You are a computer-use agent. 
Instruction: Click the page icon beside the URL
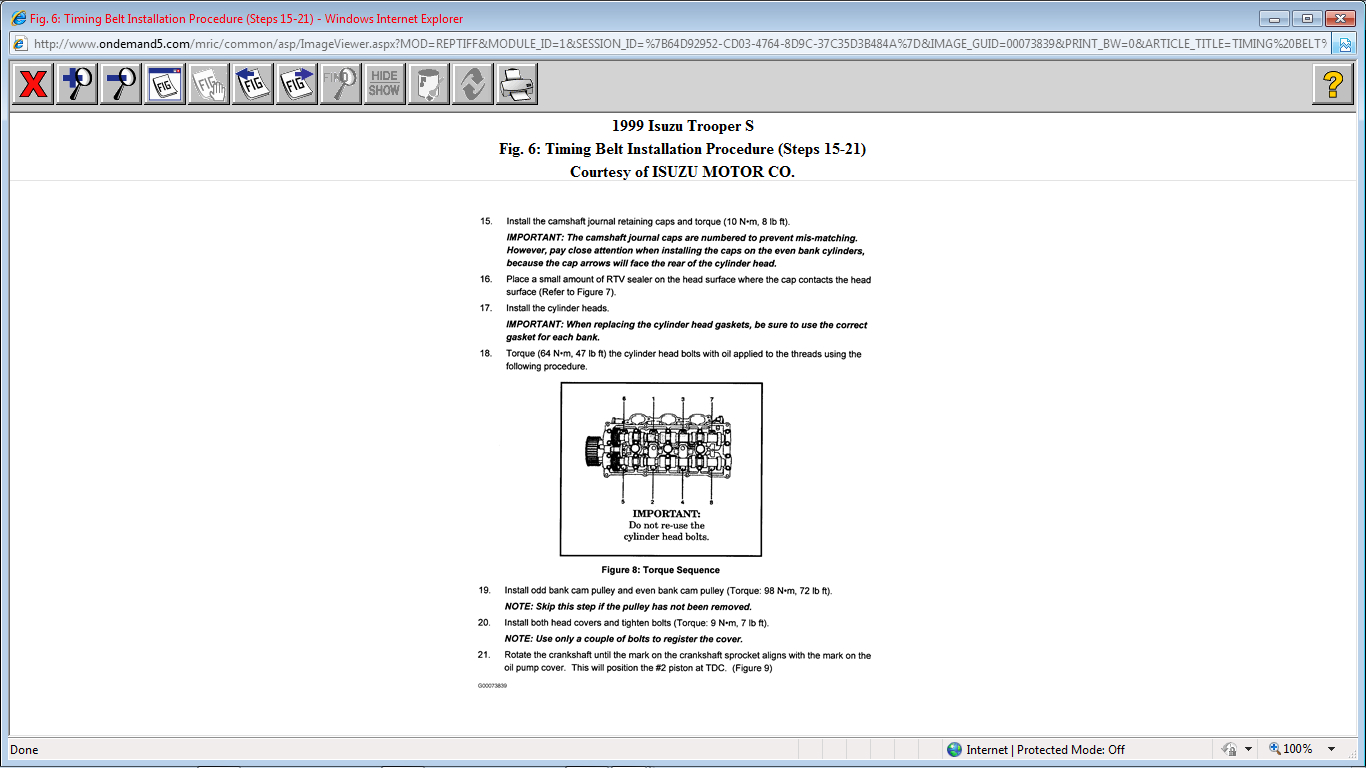click(19, 44)
